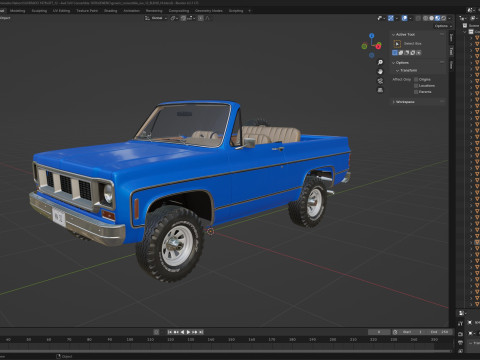Click the green Y axis gizmo handle

coord(364,46)
